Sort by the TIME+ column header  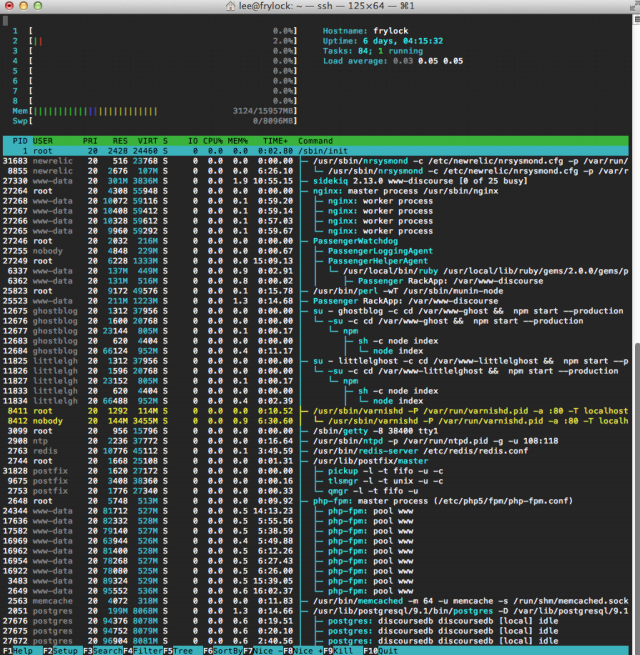click(275, 141)
